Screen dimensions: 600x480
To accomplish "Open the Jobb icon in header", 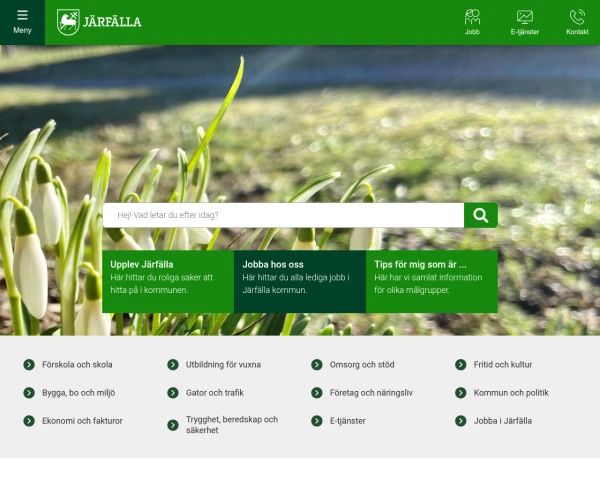I will (472, 17).
